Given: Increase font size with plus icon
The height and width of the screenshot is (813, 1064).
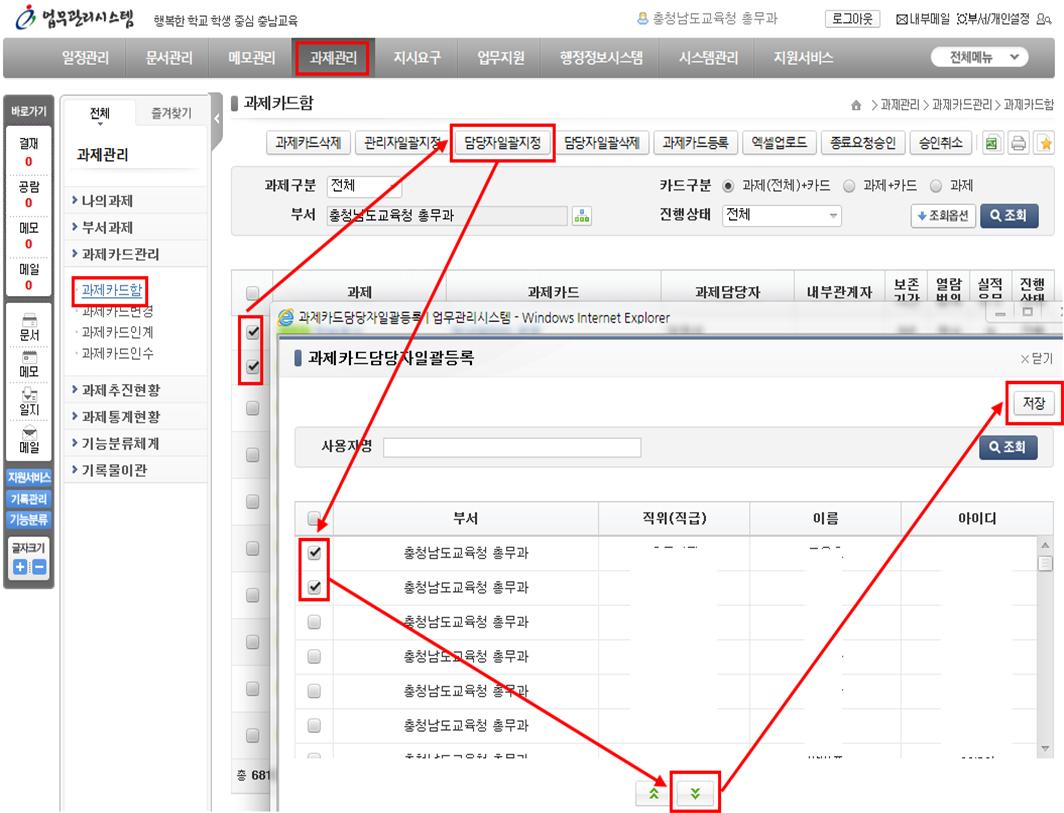Looking at the screenshot, I should click(x=20, y=567).
